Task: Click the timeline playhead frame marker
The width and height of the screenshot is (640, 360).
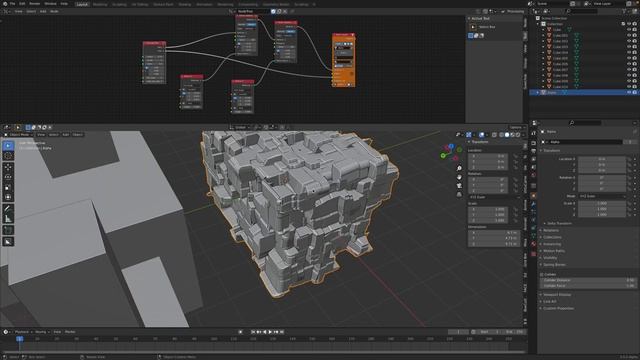Action: (20, 339)
